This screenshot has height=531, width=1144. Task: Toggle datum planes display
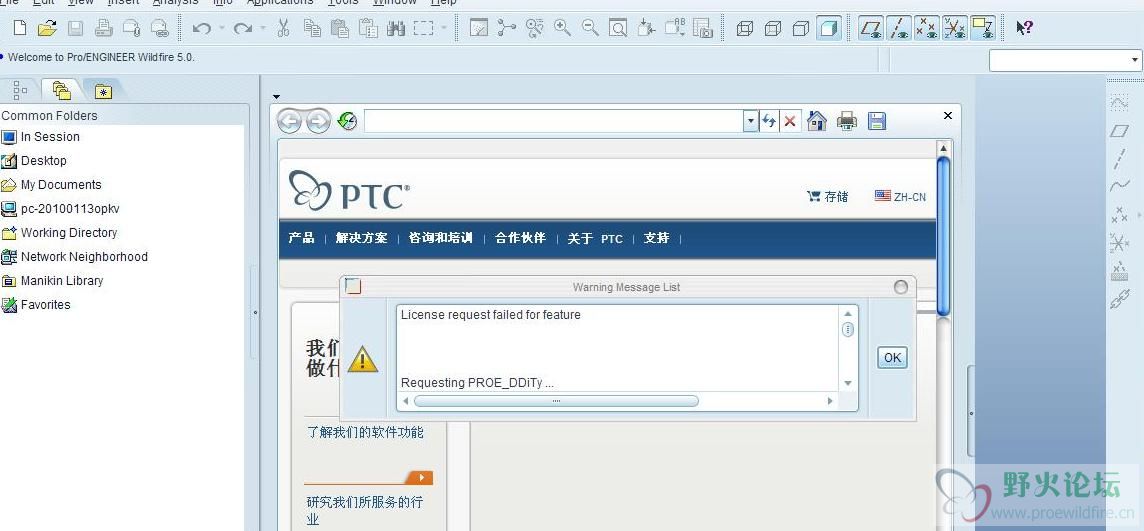point(870,28)
